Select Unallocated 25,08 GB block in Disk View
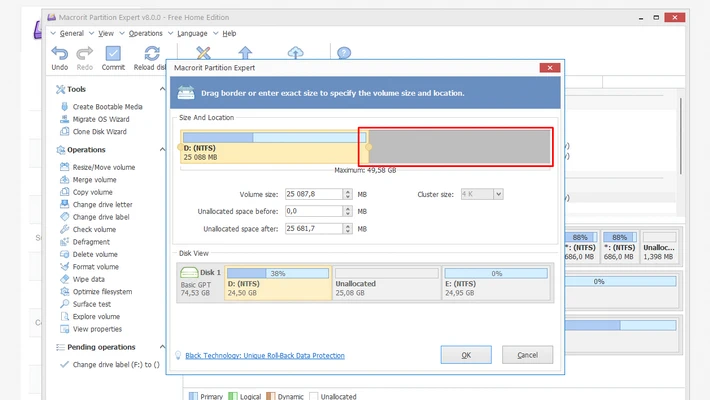Image resolution: width=710 pixels, height=400 pixels. pyautogui.click(x=387, y=283)
